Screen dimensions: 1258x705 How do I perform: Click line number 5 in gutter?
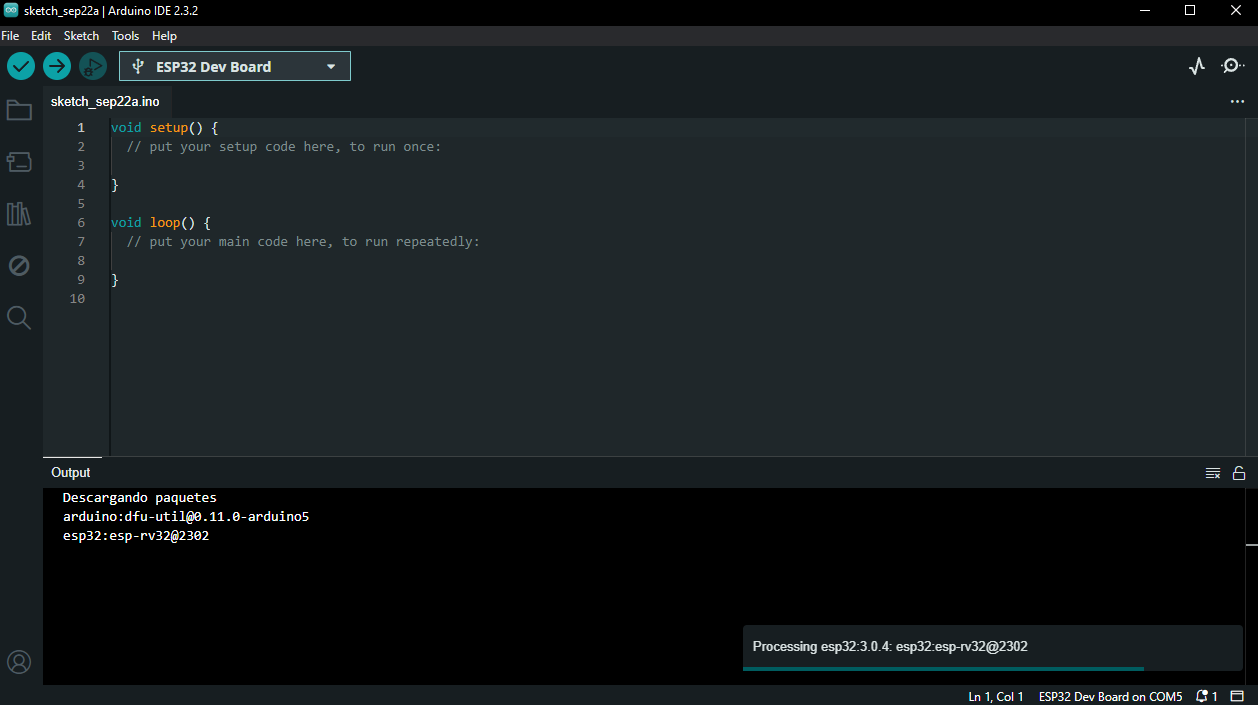click(x=81, y=204)
